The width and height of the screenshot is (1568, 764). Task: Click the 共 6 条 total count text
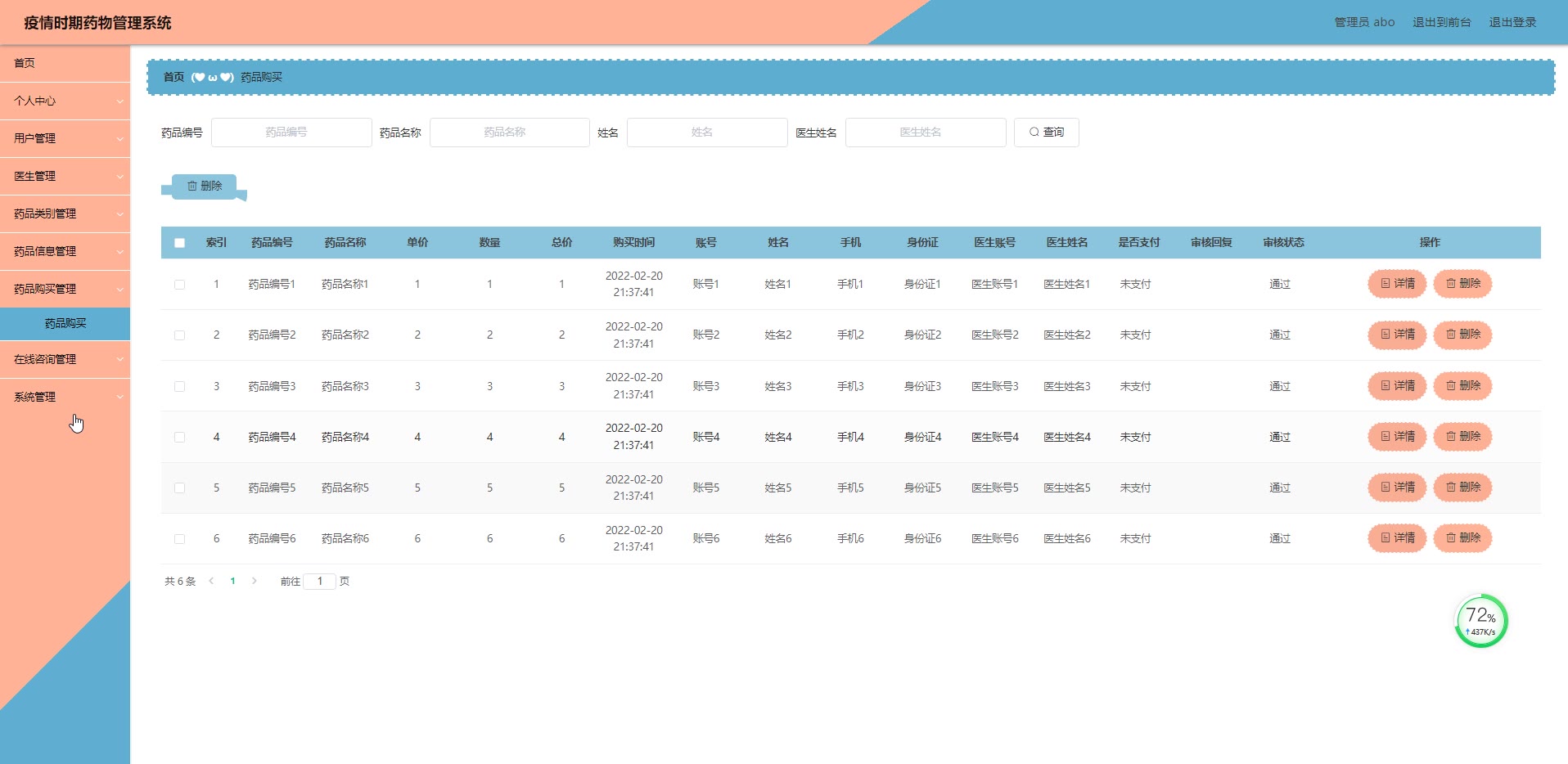point(180,582)
